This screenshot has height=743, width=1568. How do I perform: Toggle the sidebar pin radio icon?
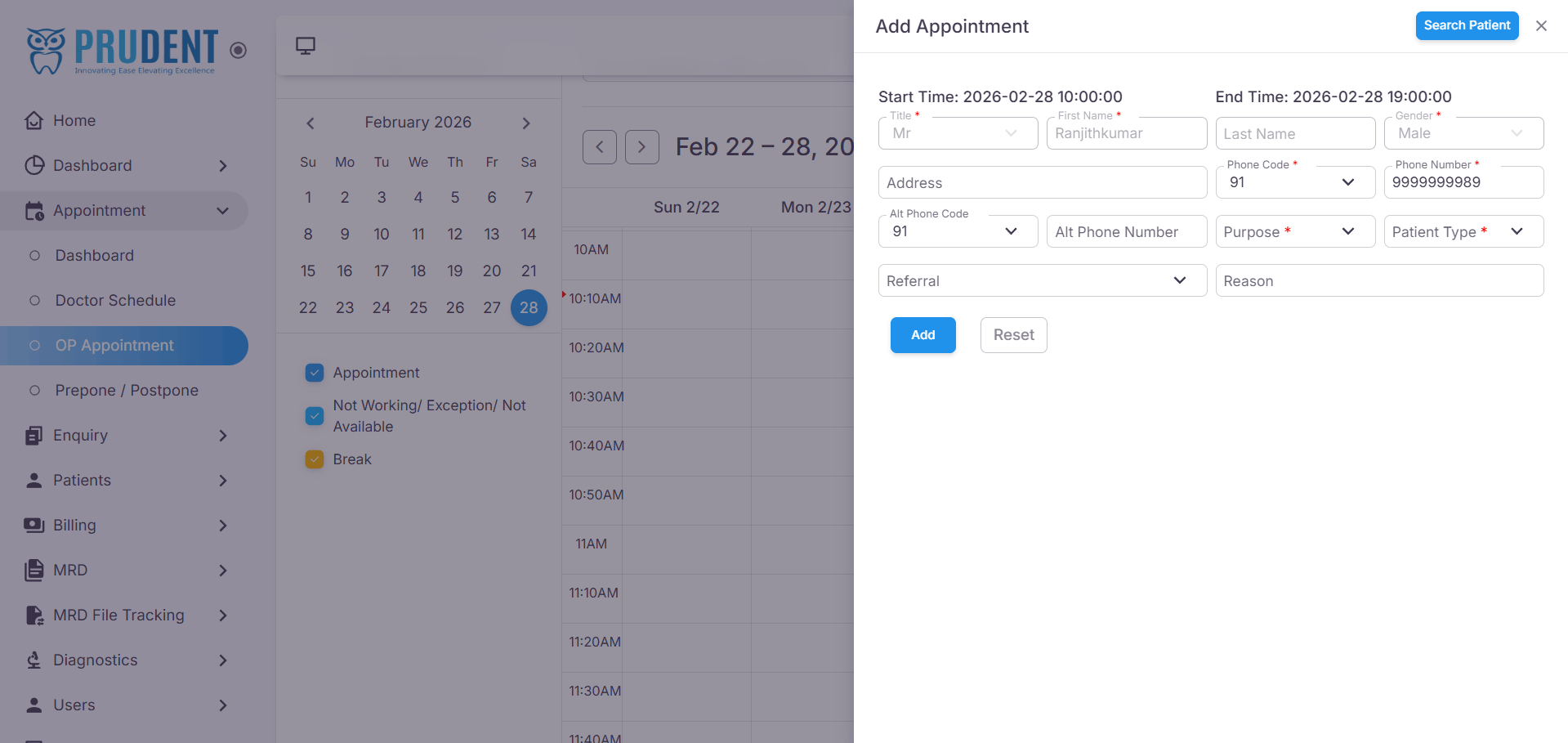[239, 51]
